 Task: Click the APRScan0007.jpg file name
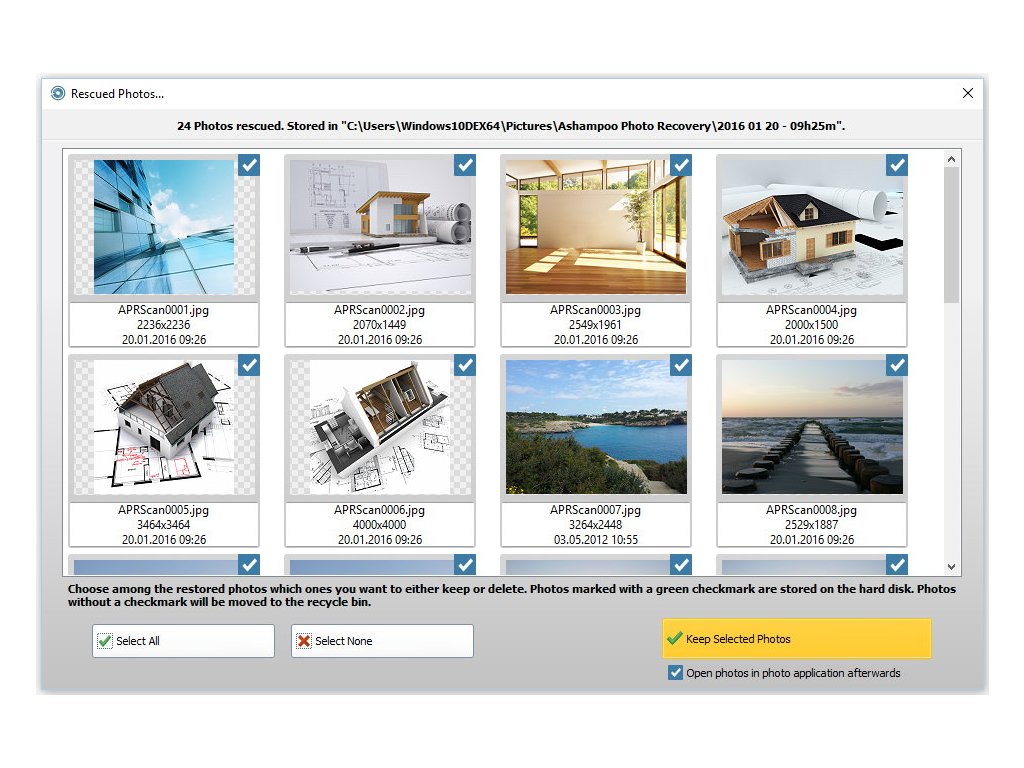[x=596, y=510]
